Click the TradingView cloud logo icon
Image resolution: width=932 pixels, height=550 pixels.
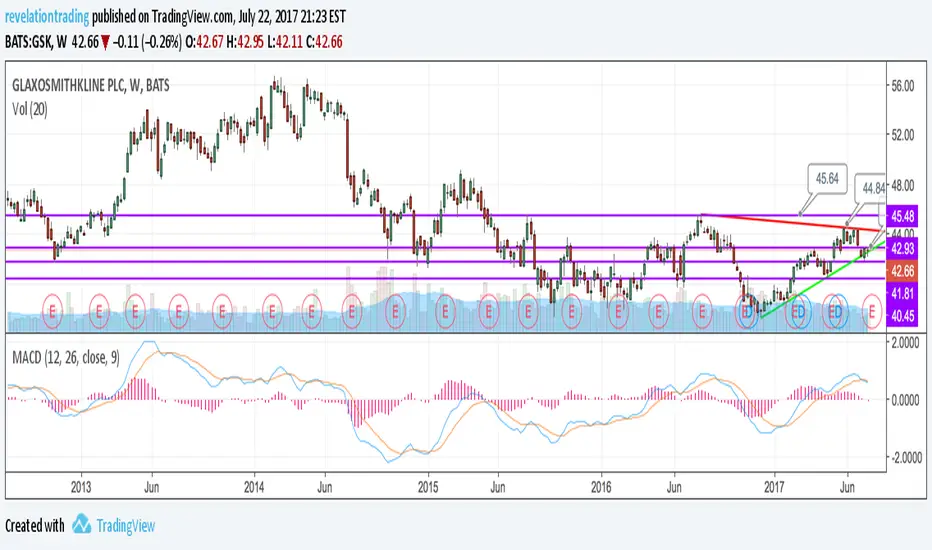(x=82, y=524)
